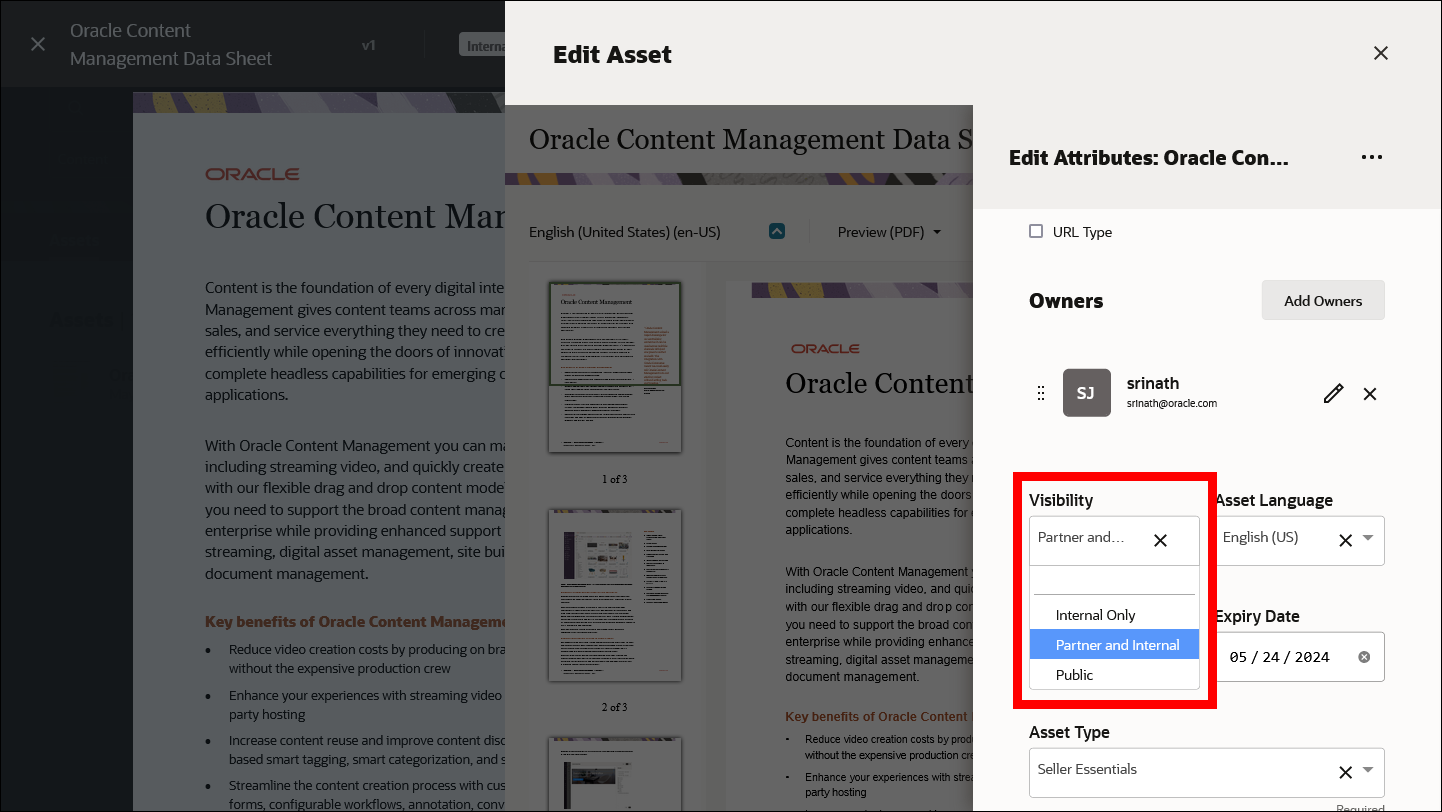
Task: Clear the Expiry Date using the circle-x icon
Action: 1363,656
